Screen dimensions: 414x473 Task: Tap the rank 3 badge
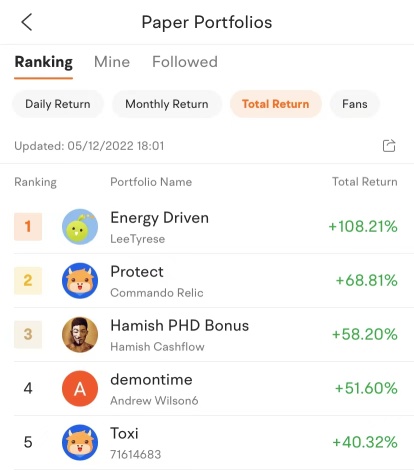tap(28, 334)
